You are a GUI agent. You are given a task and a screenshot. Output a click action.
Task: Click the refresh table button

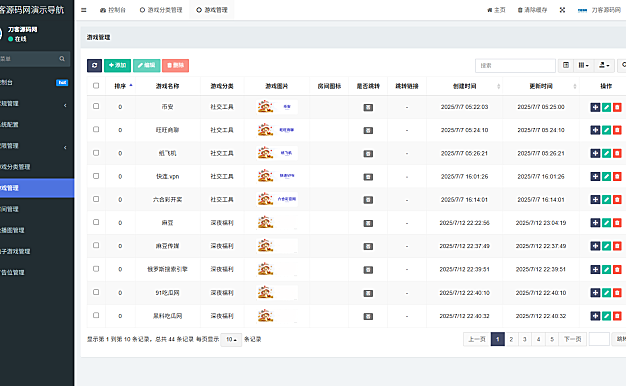tap(94, 65)
